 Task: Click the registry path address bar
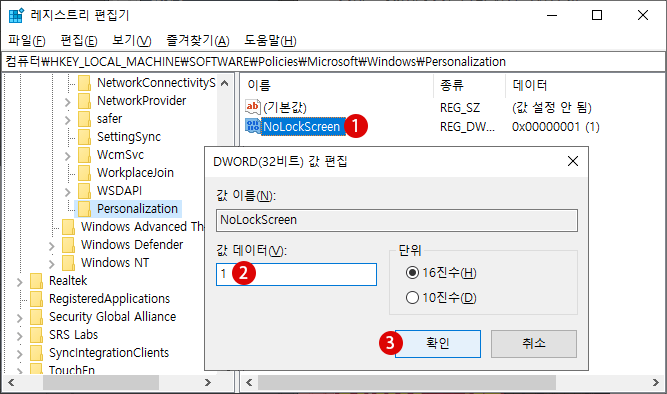tap(334, 62)
